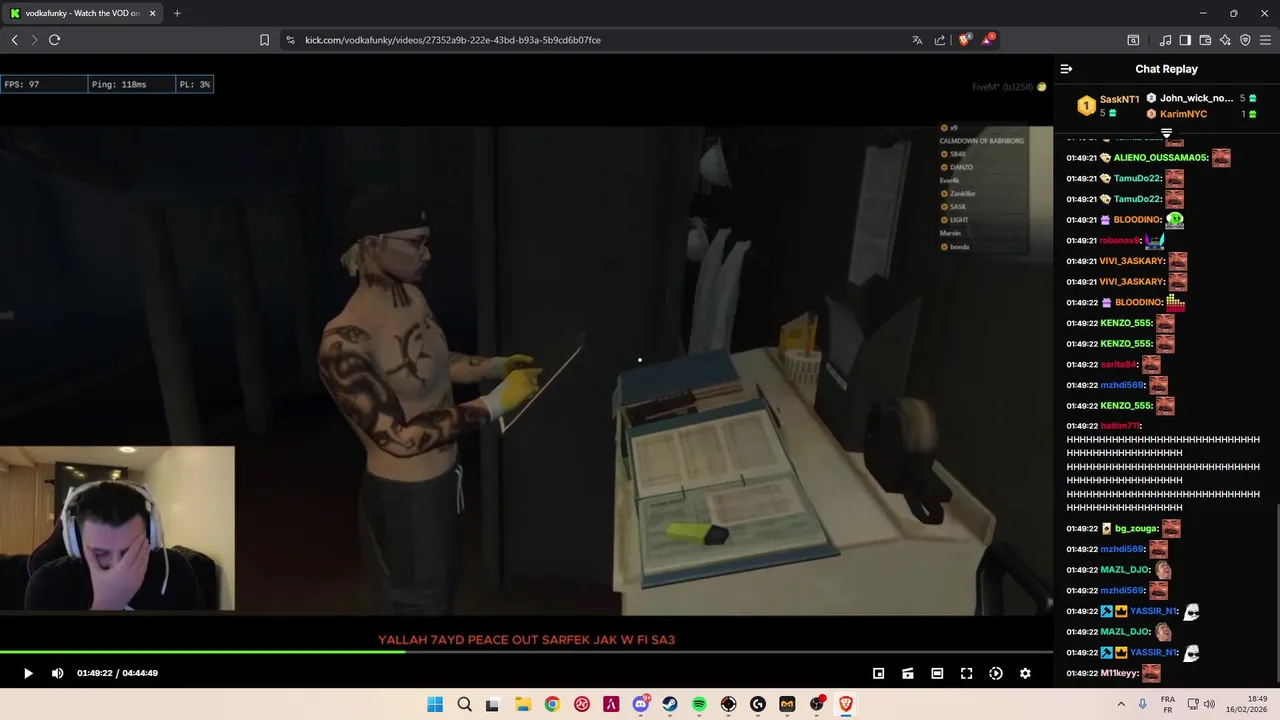Share this page link
The width and height of the screenshot is (1280, 720).
click(940, 40)
